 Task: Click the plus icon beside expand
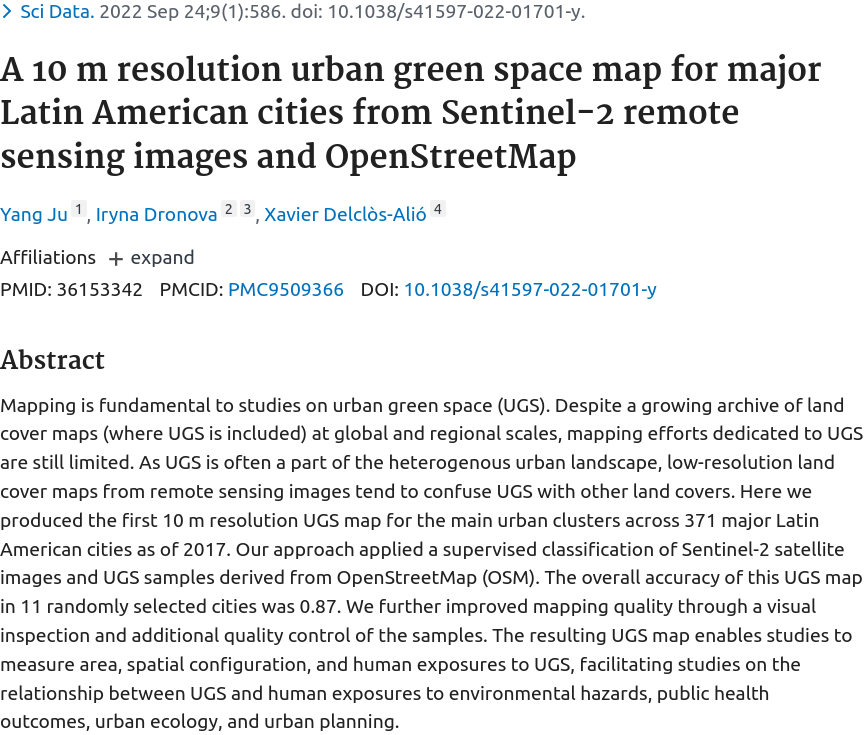(116, 258)
